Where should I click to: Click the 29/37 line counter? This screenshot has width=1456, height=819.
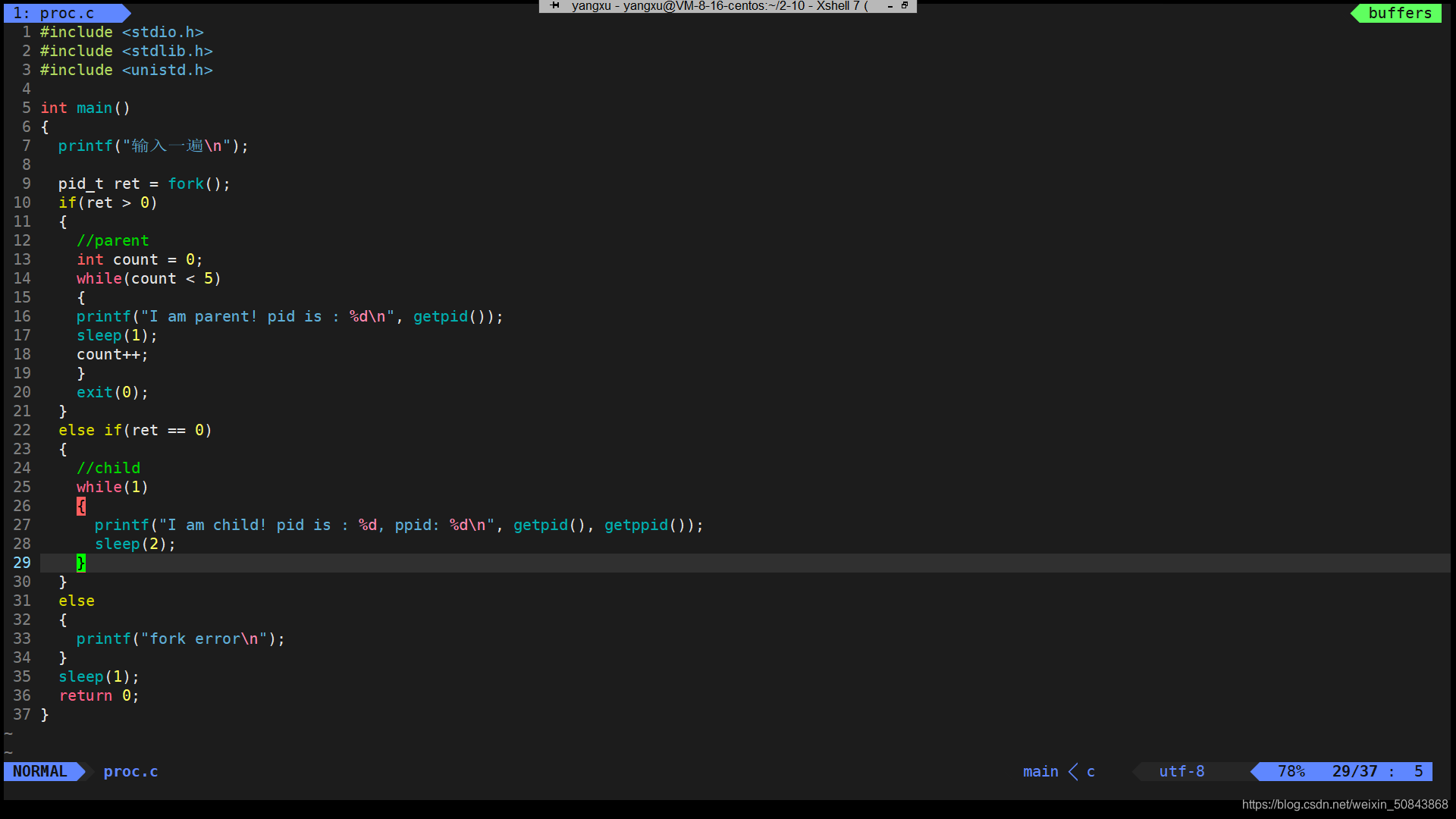pyautogui.click(x=1354, y=771)
